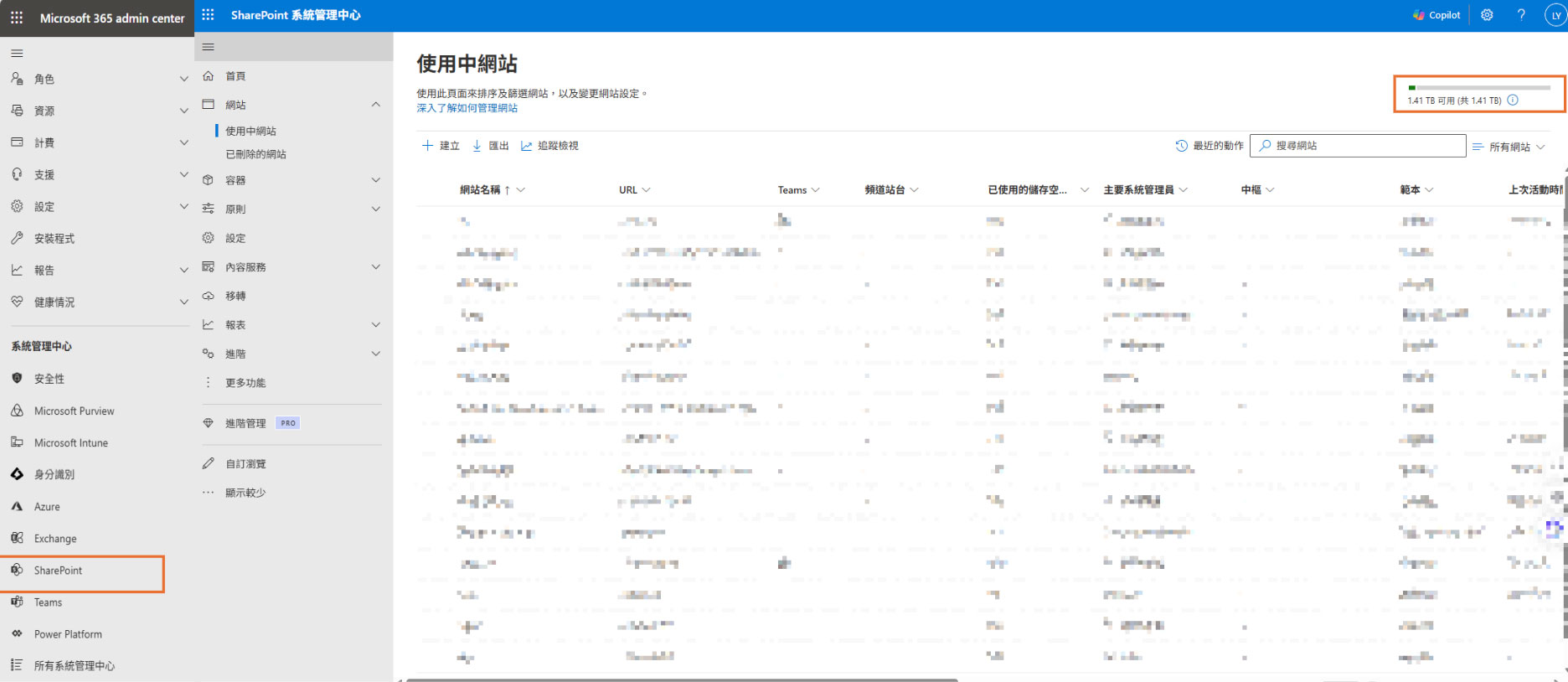The image size is (1568, 682).
Task: Open the SharePoint app launcher grid icon
Action: (209, 15)
